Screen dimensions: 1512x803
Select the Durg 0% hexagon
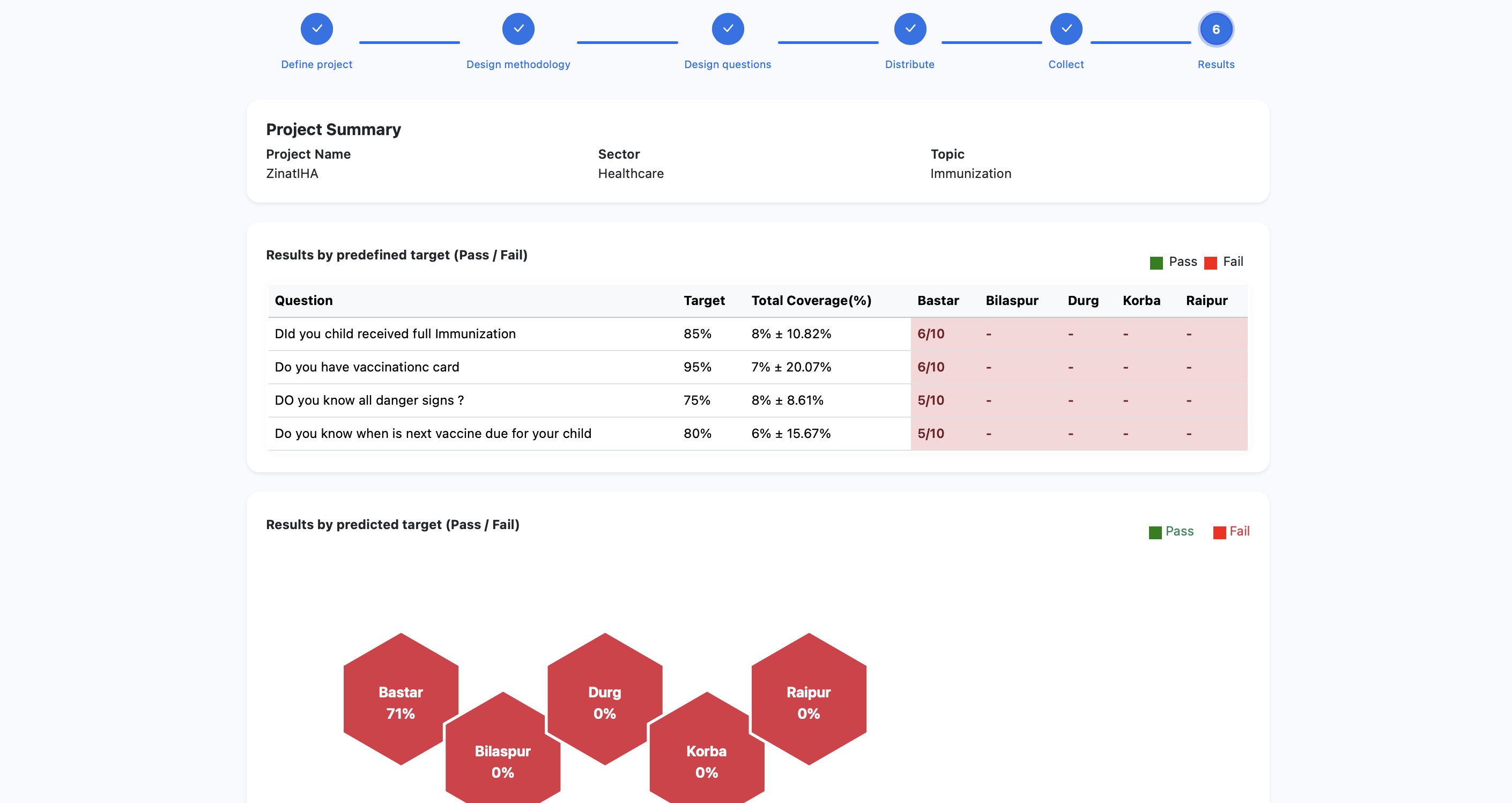pyautogui.click(x=605, y=703)
